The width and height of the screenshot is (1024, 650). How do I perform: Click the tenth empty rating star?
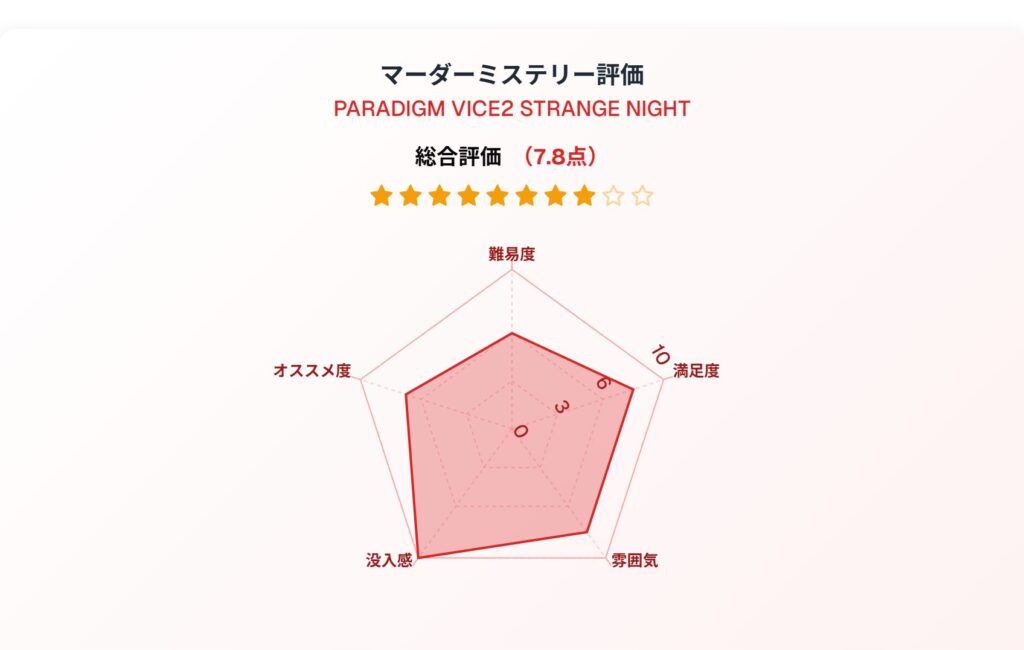643,195
